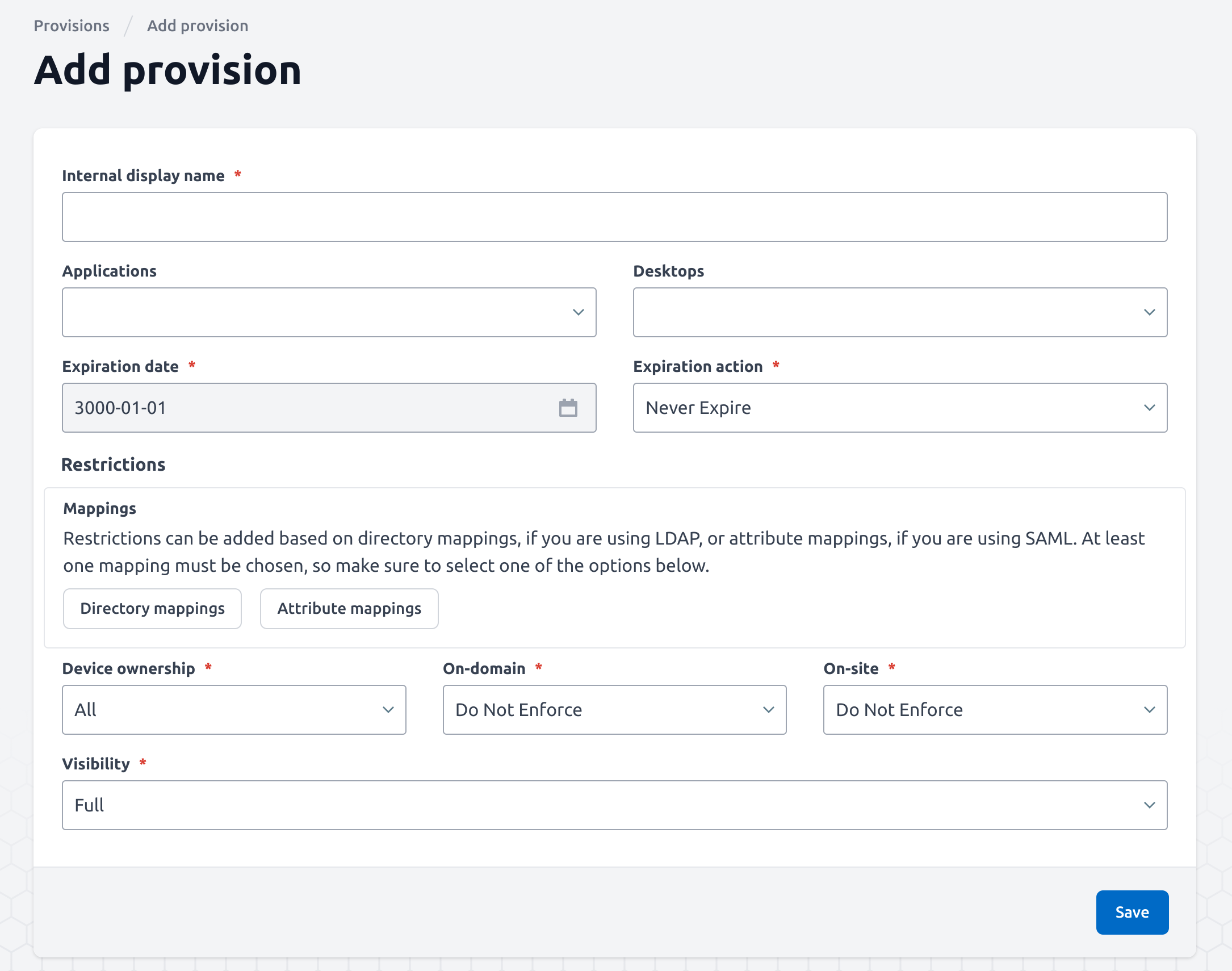
Task: Click the Applications dropdown chevron
Action: pos(578,312)
